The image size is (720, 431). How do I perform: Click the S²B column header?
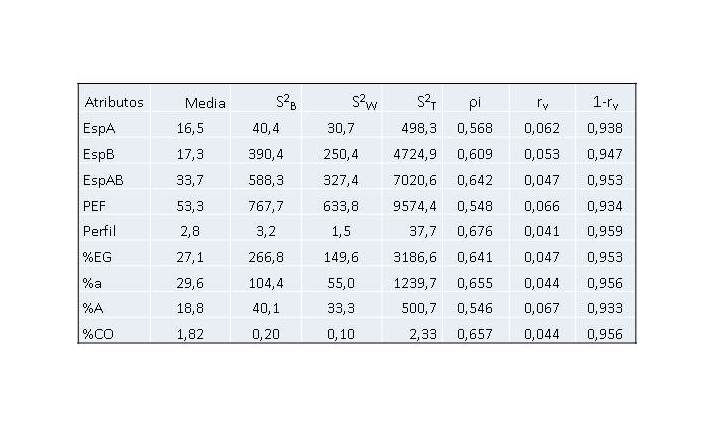coord(287,102)
